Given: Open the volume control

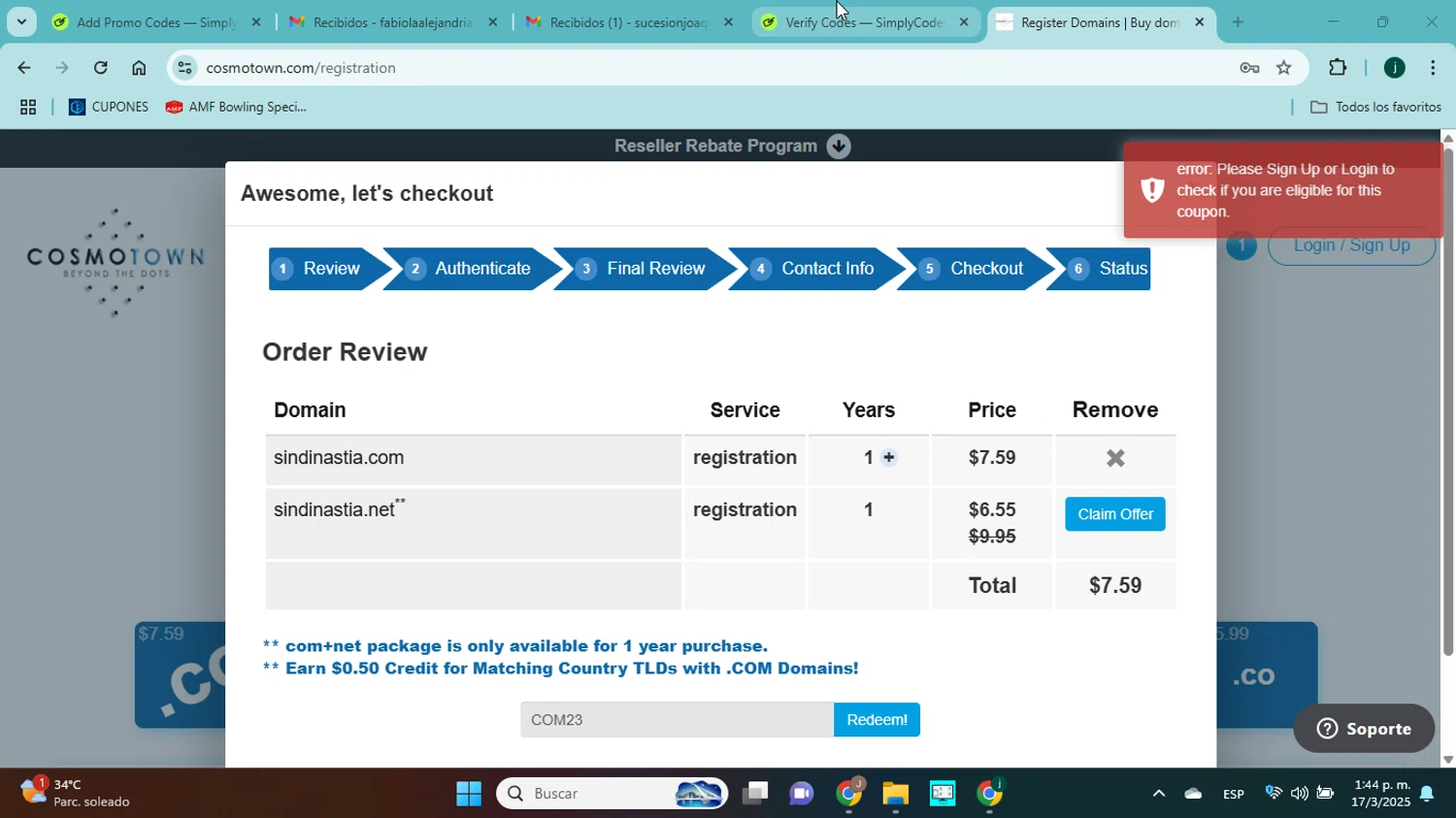Looking at the screenshot, I should pyautogui.click(x=1299, y=794).
